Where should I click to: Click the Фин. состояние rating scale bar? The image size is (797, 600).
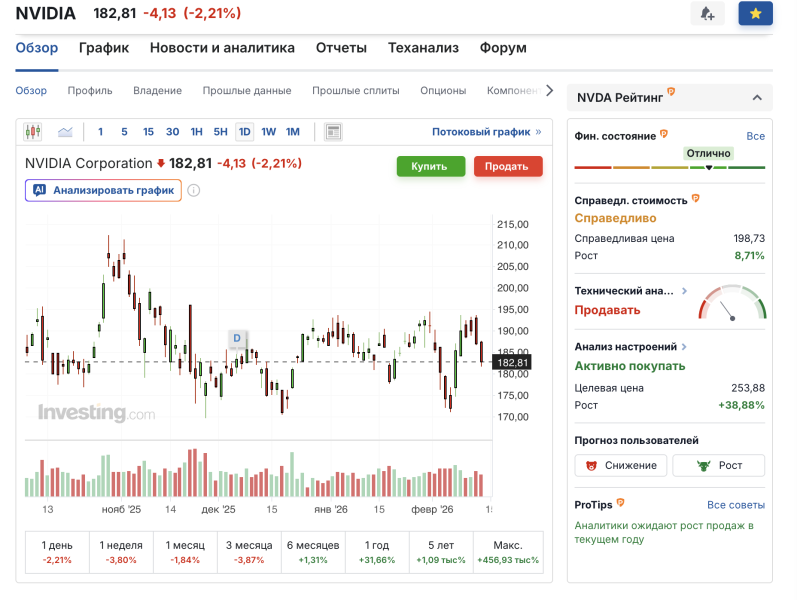click(x=669, y=167)
